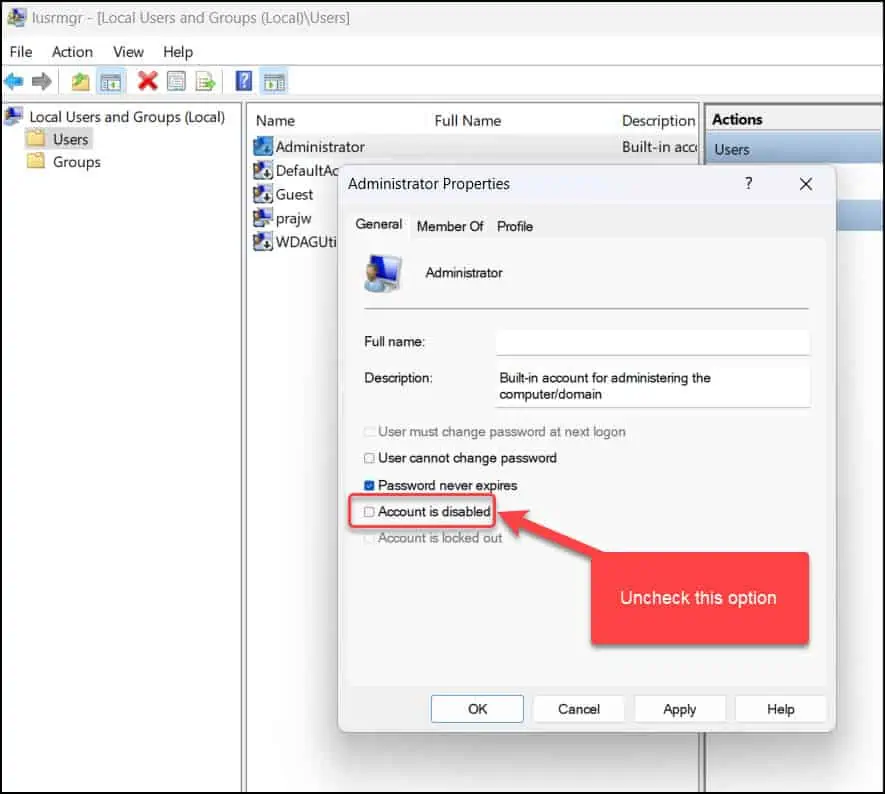
Task: Select Users in the console tree
Action: (x=71, y=139)
